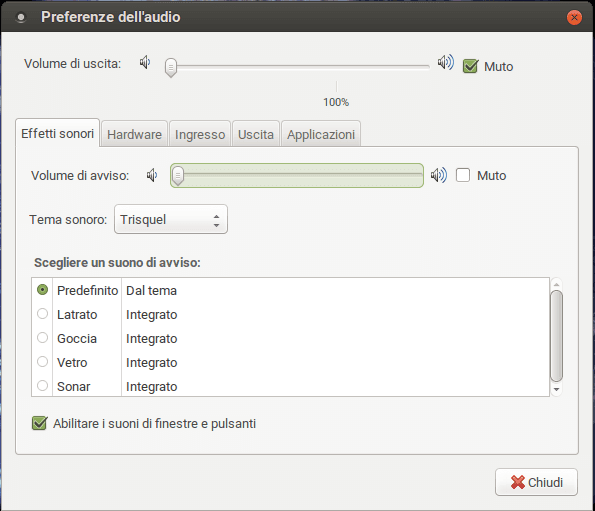The height and width of the screenshot is (511, 595).
Task: Select the Sonar alert sound radio button
Action: coord(42,385)
